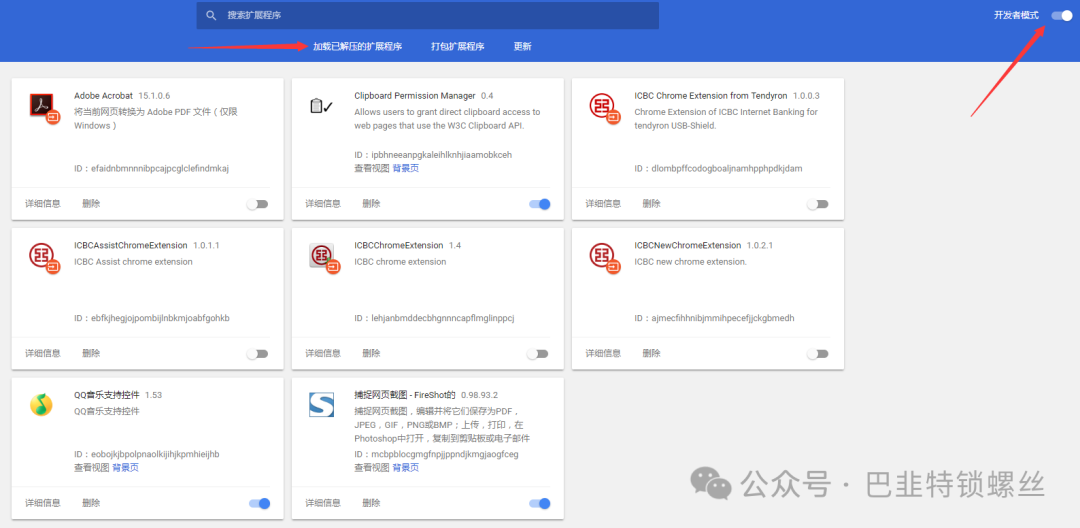This screenshot has width=1080, height=528.
Task: Click 'ICBC Assist chrome extension' description
Action: (x=133, y=262)
